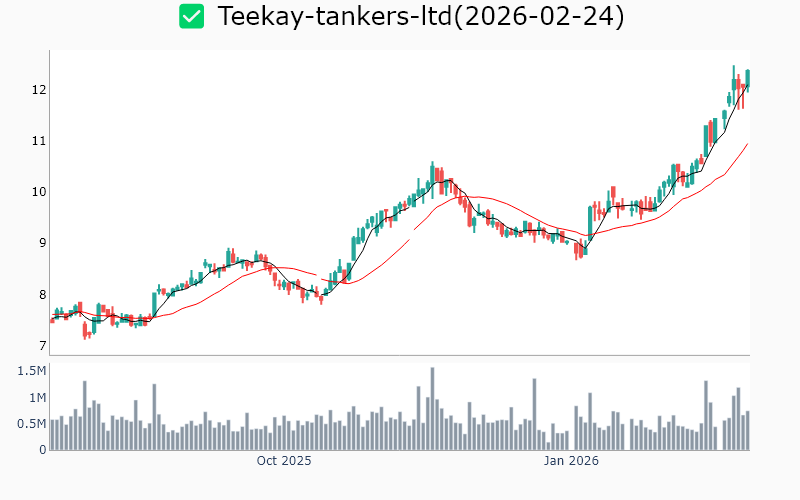Click the tallest volume bar in the chart

tap(432, 409)
